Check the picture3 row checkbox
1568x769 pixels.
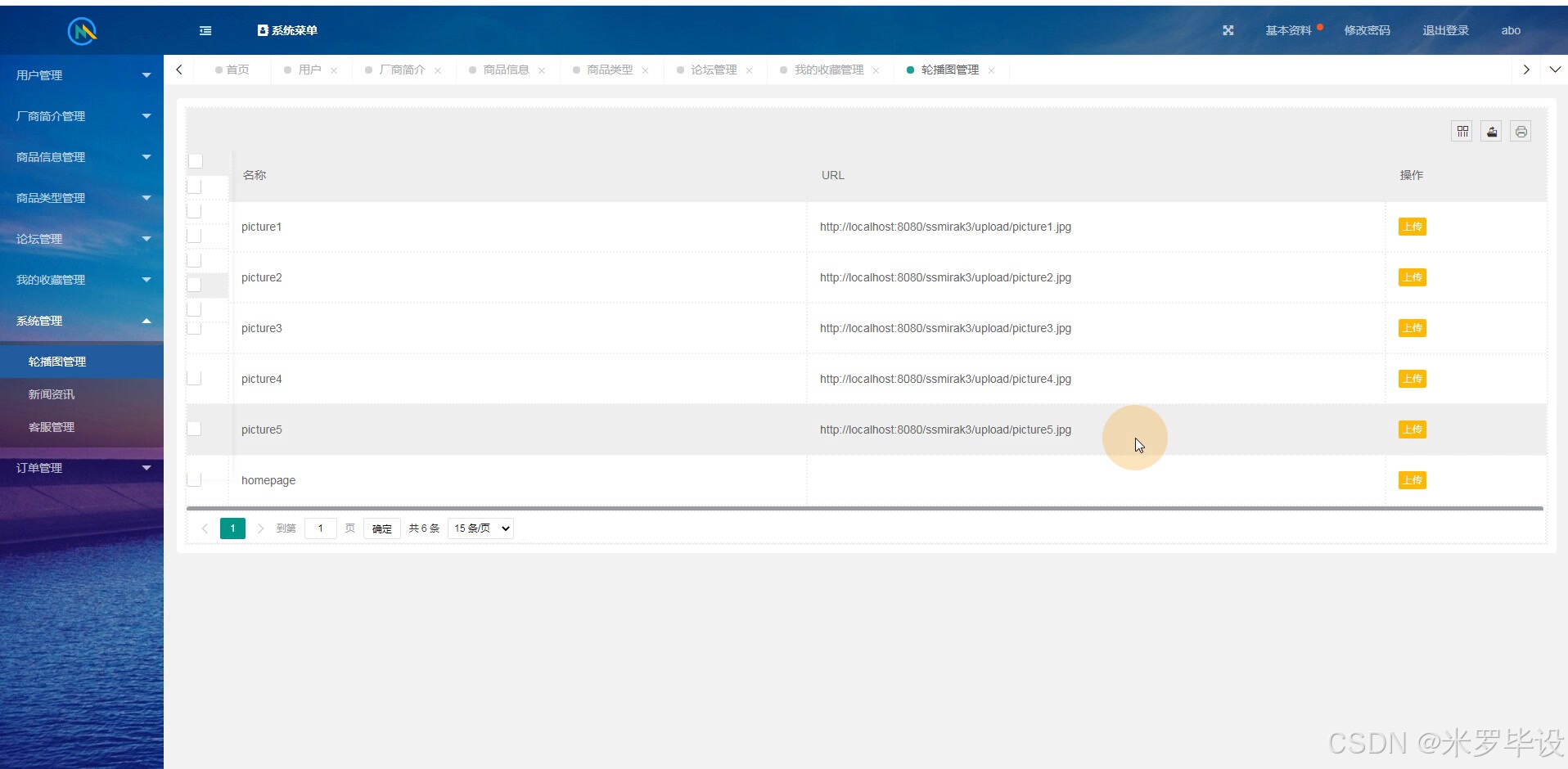tap(194, 327)
